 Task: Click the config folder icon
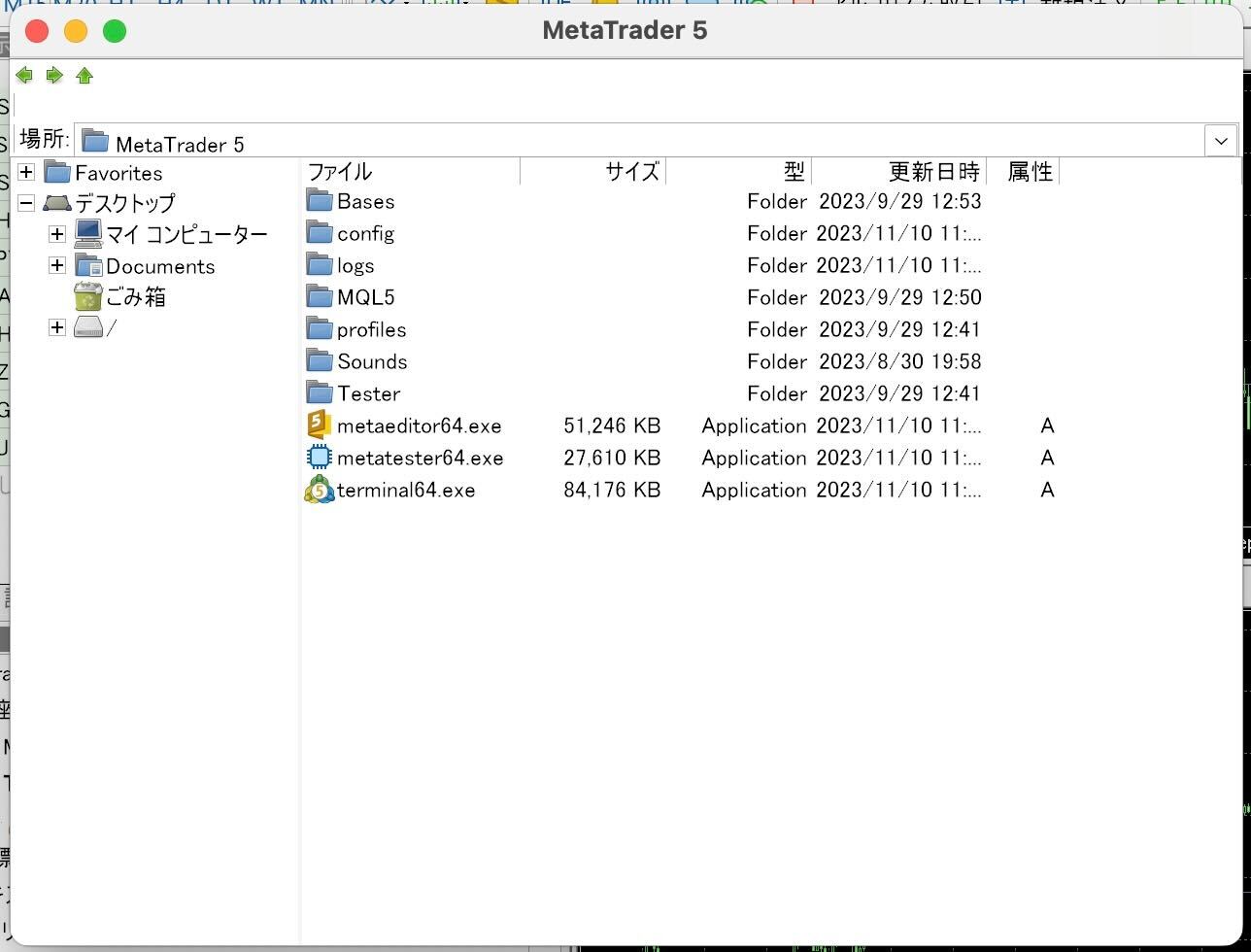click(x=320, y=232)
